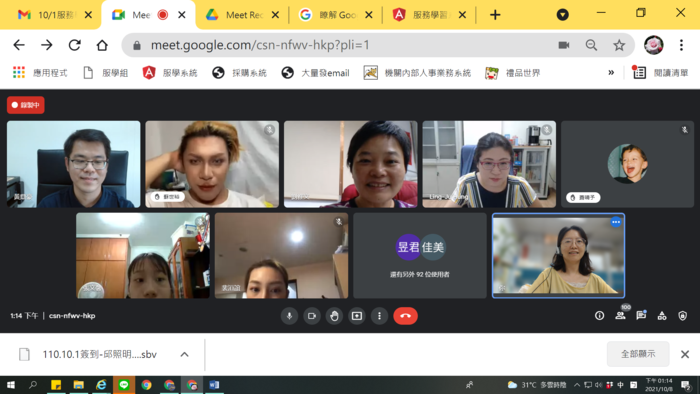The height and width of the screenshot is (394, 700).
Task: Open the 大量發email bookmark
Action: (x=316, y=73)
